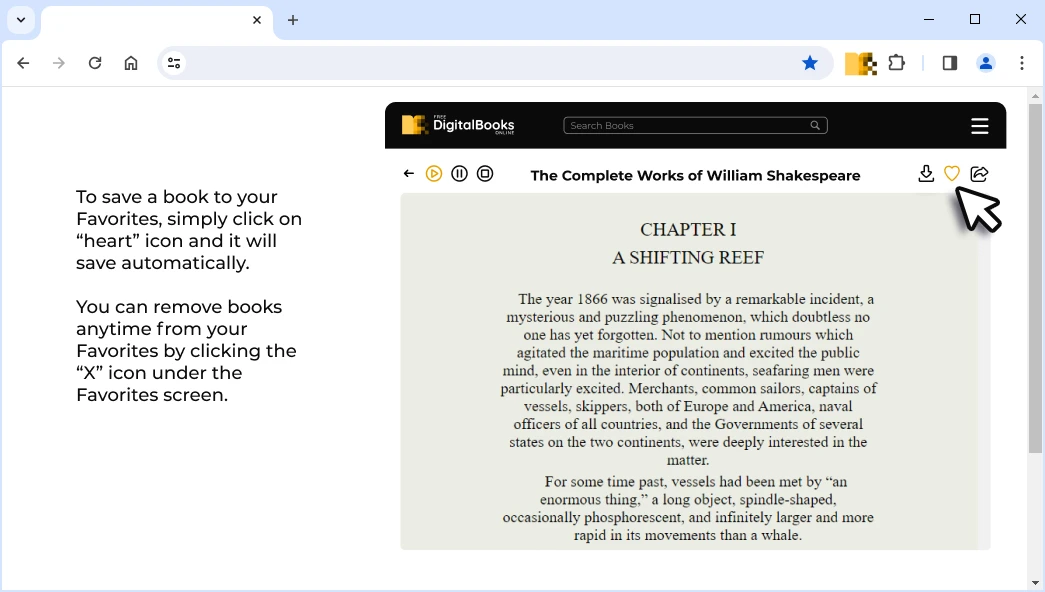The height and width of the screenshot is (592, 1045).
Task: Expand the Chrome three-dot menu
Action: [x=1021, y=63]
